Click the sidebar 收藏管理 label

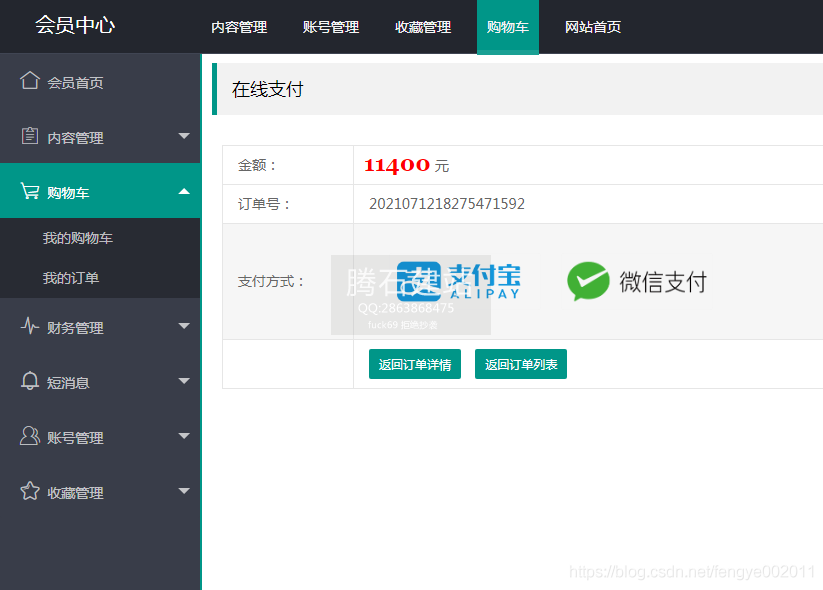75,493
